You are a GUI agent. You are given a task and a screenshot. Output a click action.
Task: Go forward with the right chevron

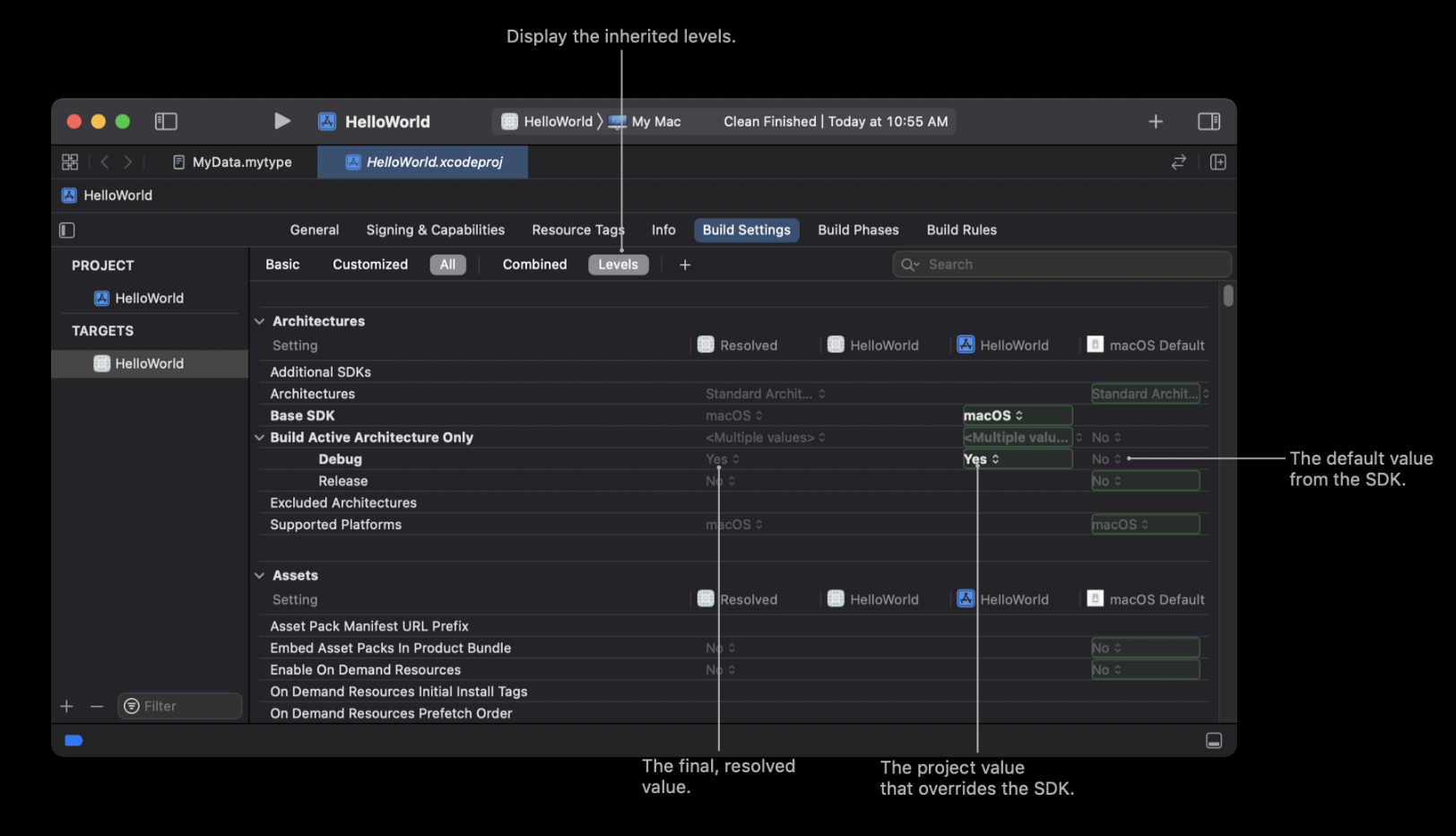point(128,161)
